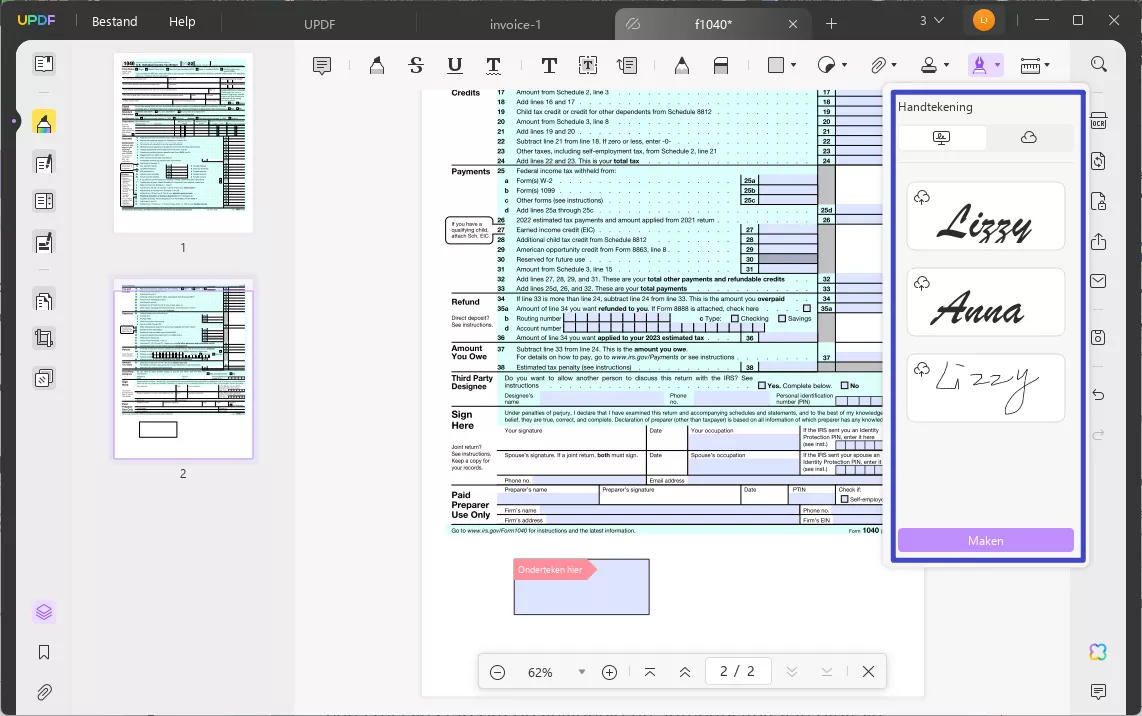Open the Edit PDF mode in left sidebar
This screenshot has height=716, width=1142.
pyautogui.click(x=44, y=163)
